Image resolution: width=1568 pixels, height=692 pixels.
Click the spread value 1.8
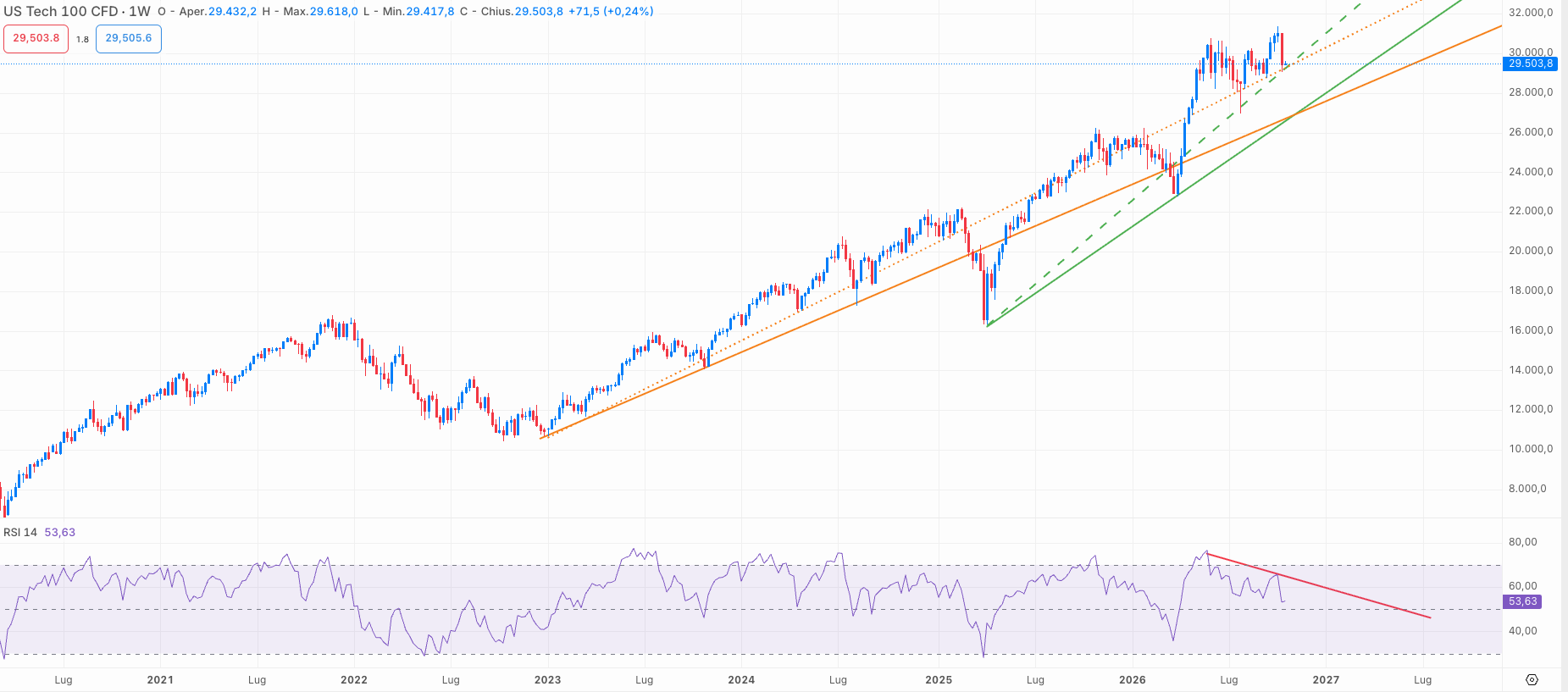coord(82,40)
